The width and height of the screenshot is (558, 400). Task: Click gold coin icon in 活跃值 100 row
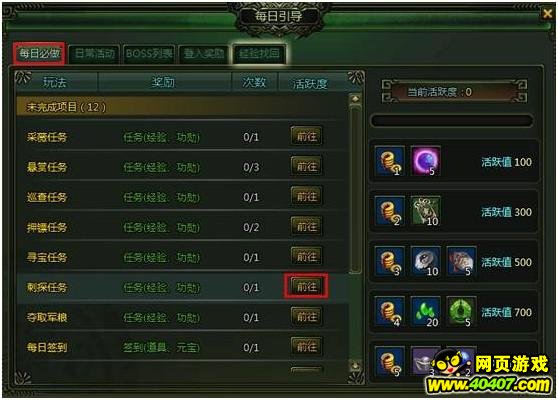390,160
